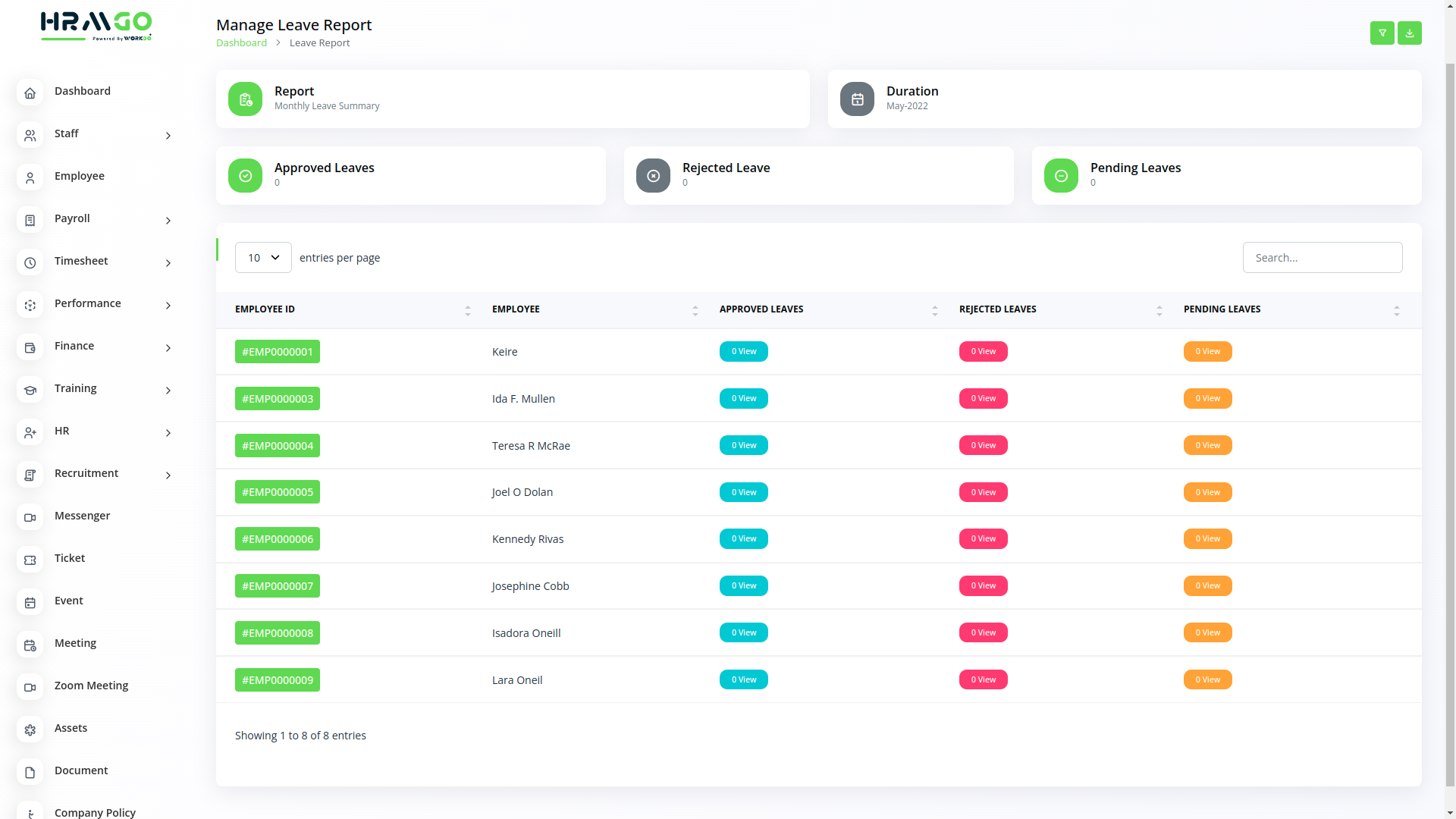Click the Event calendar icon
The height and width of the screenshot is (819, 1456).
point(30,602)
